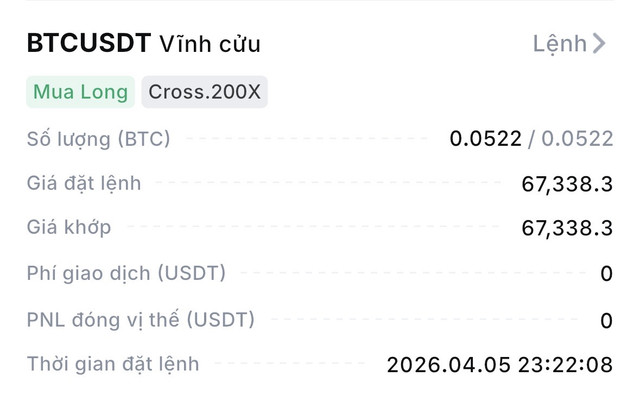This screenshot has width=640, height=398.
Task: Select the Số lượng (BTC) label
Action: pos(98,139)
